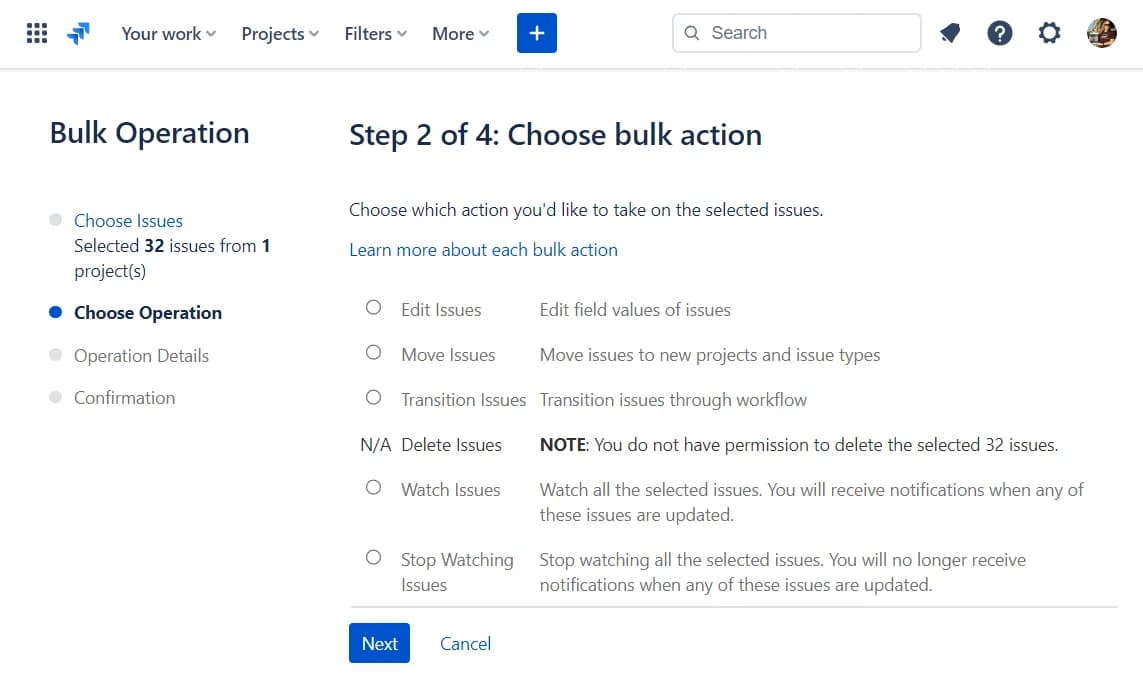This screenshot has height=682, width=1143.
Task: Open the app switcher grid icon
Action: pos(37,33)
